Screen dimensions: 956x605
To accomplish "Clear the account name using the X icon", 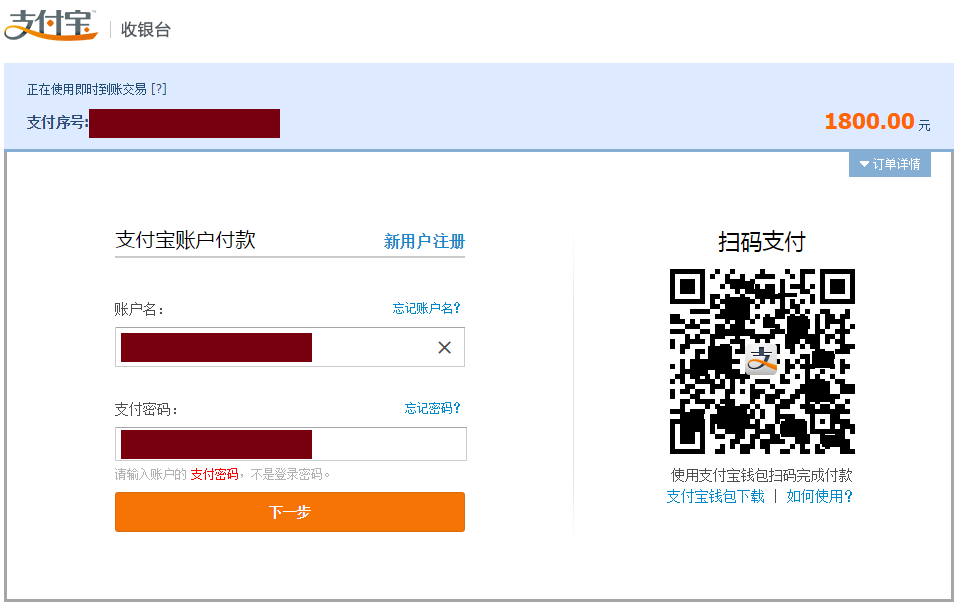I will tap(444, 347).
